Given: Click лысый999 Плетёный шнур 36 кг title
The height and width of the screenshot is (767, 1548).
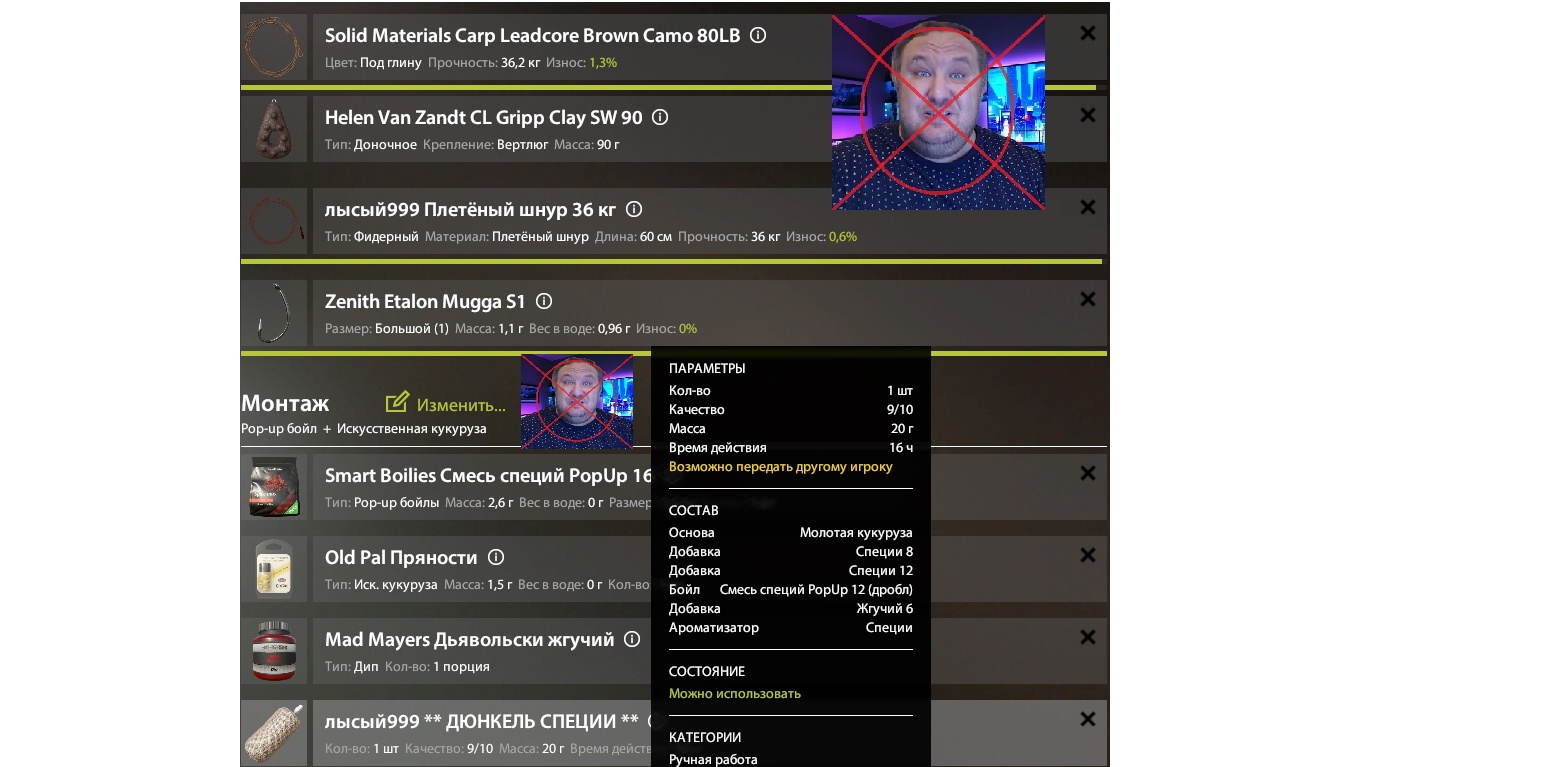Looking at the screenshot, I should coord(470,209).
